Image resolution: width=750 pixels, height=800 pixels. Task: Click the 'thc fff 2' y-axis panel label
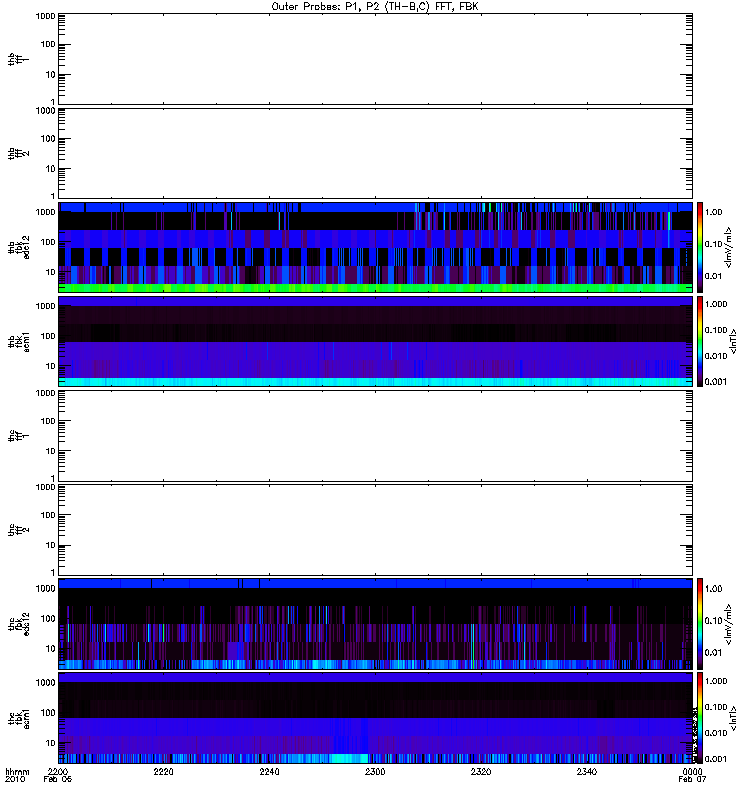click(18, 530)
